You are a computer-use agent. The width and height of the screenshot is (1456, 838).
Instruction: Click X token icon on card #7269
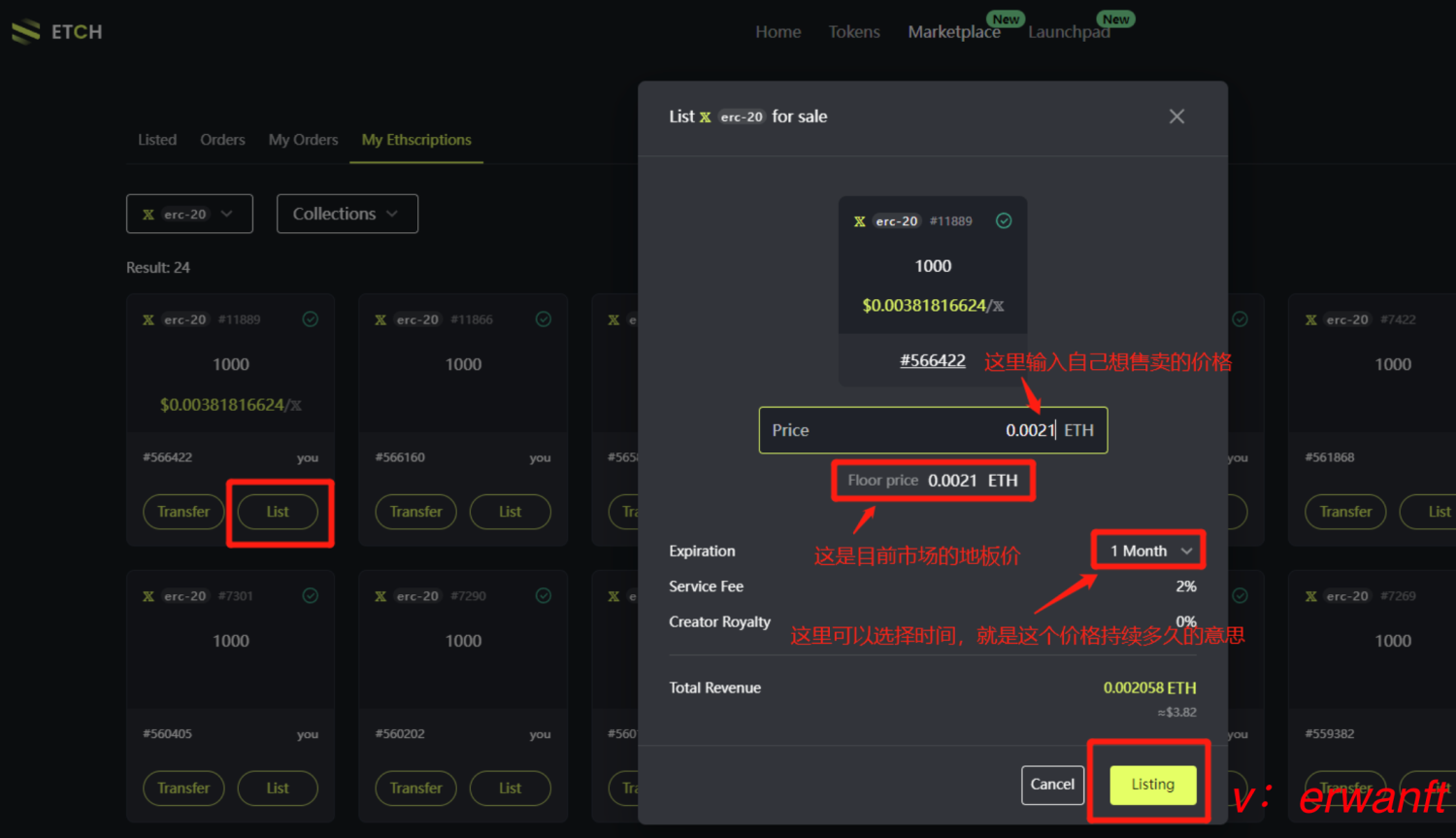[x=1311, y=596]
